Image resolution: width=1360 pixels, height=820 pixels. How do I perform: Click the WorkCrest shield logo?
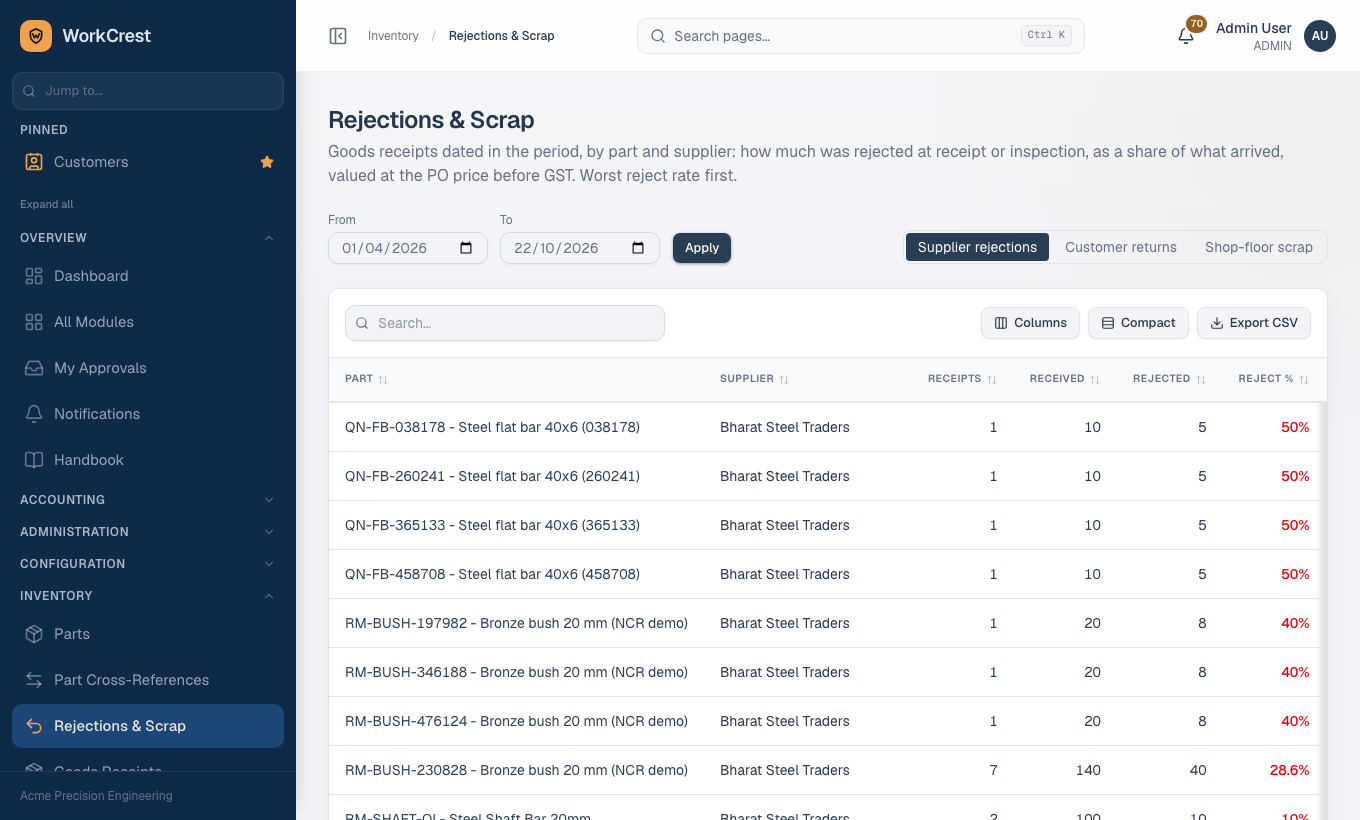[x=36, y=36]
